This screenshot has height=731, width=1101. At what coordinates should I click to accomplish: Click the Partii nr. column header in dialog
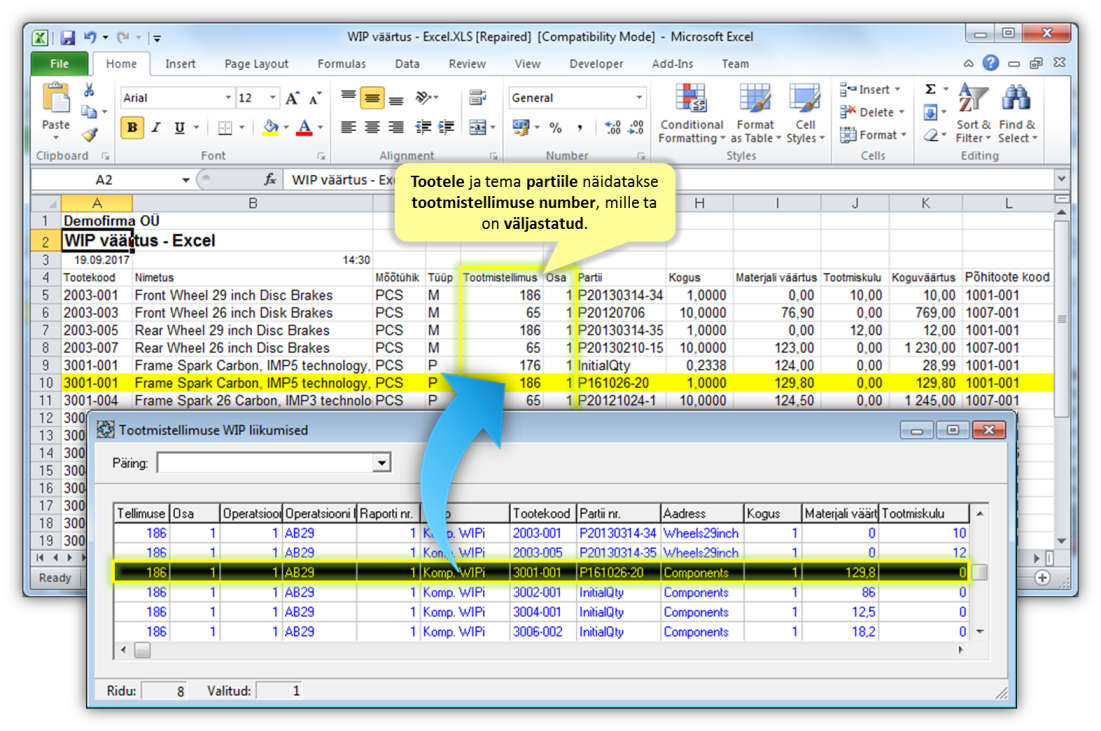point(618,513)
